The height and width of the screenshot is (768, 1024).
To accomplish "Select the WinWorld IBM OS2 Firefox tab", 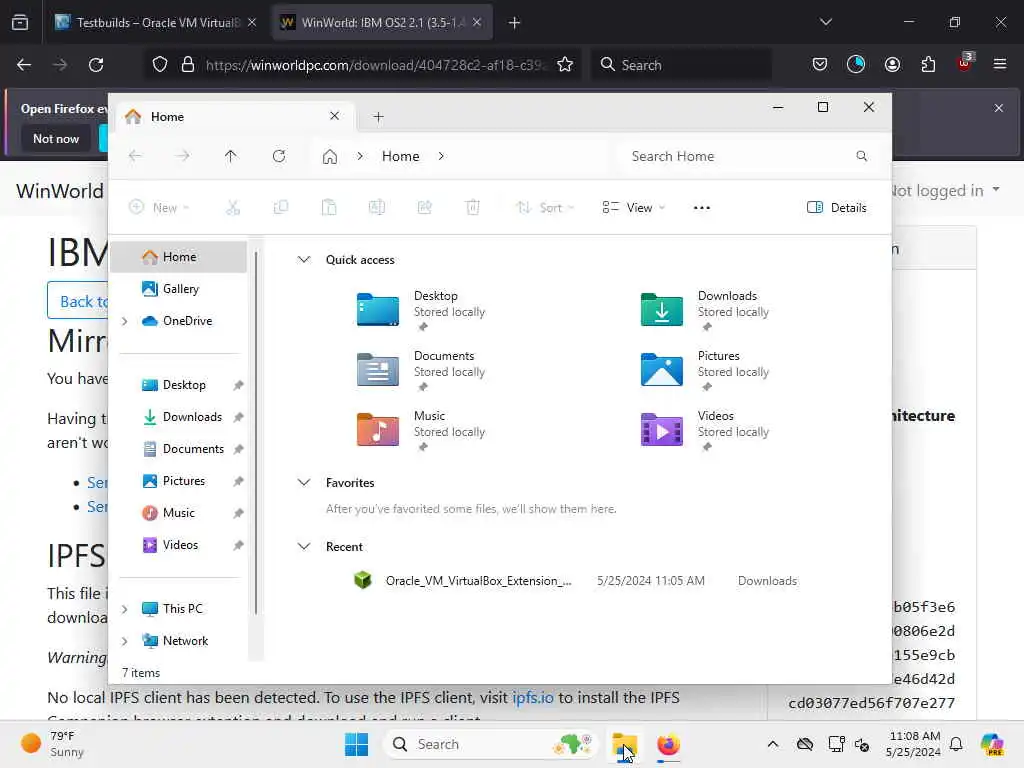I will (x=382, y=22).
